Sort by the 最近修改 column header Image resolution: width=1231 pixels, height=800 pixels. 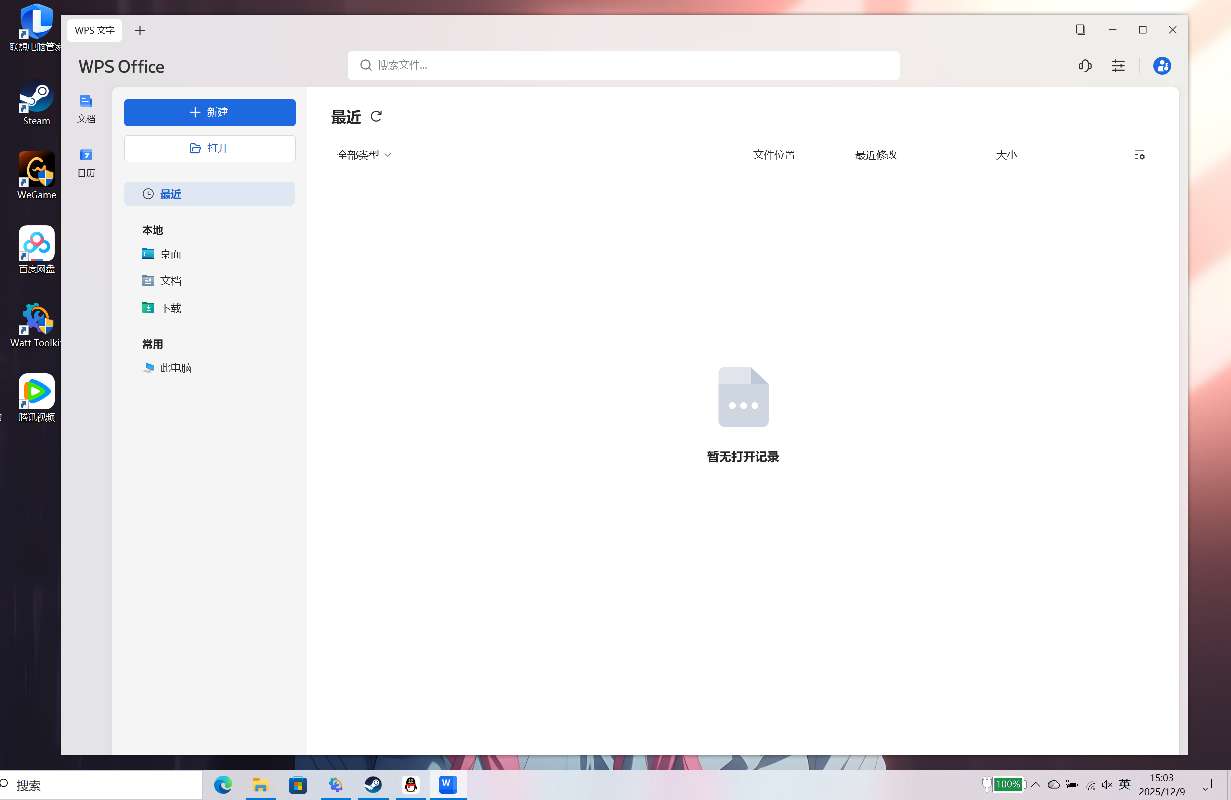pyautogui.click(x=875, y=155)
